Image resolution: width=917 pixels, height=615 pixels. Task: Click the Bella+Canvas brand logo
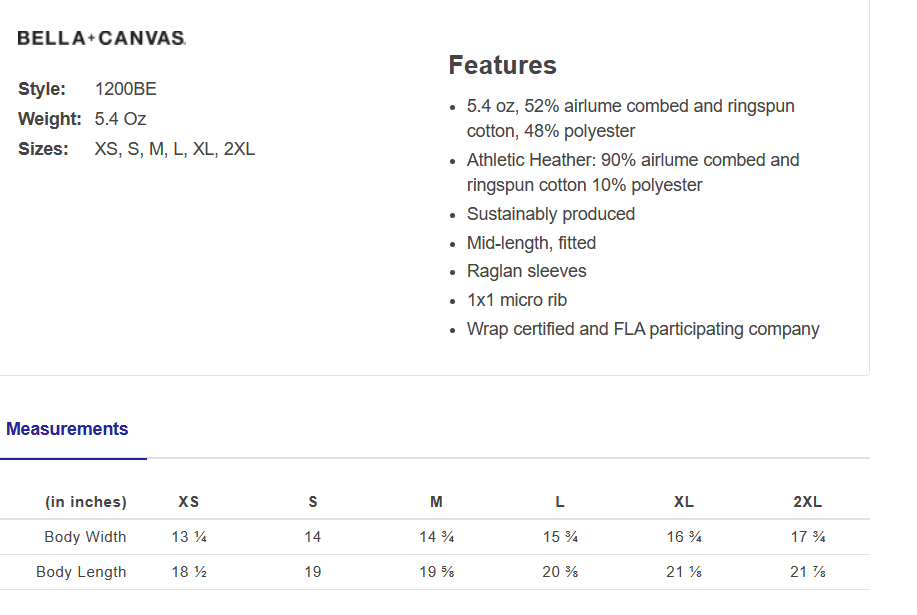[101, 38]
